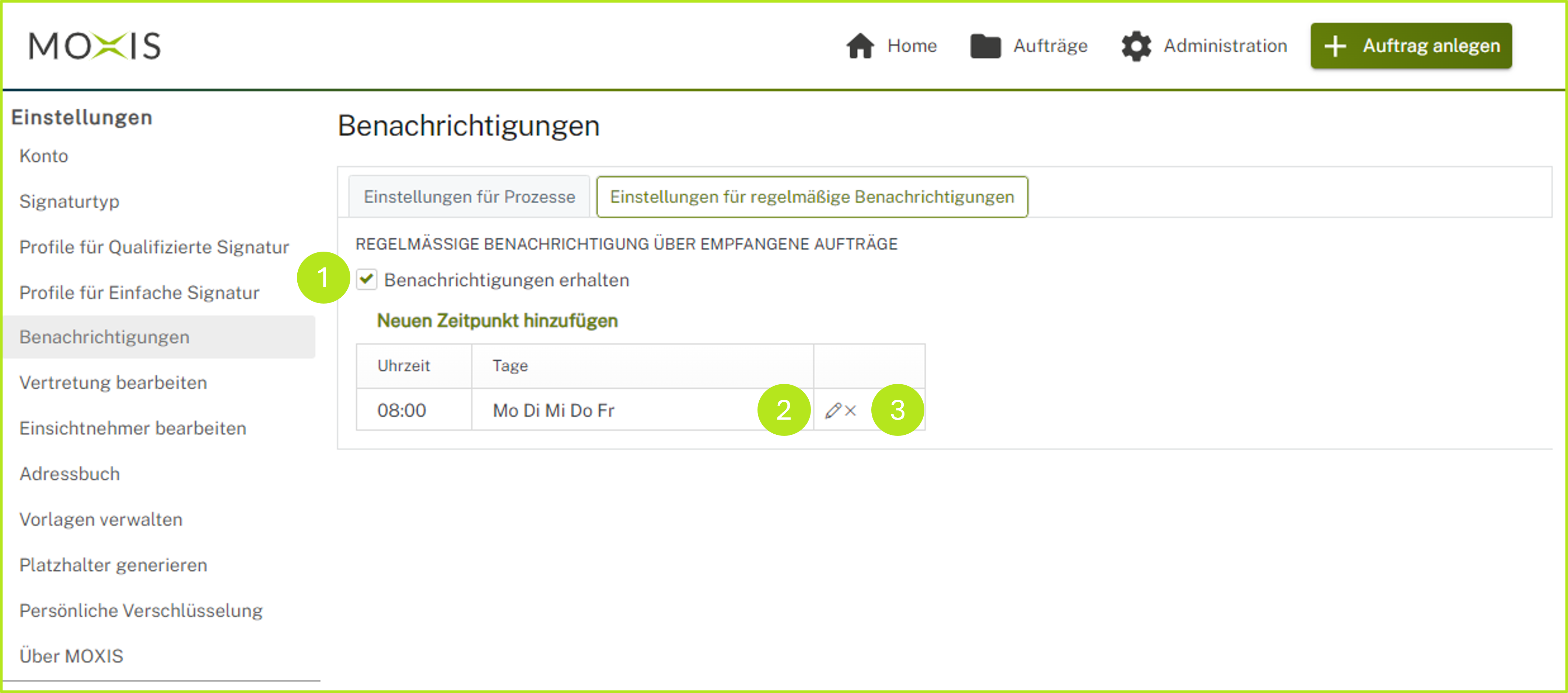This screenshot has width=1568, height=693.
Task: Open Vertretung bearbeiten
Action: click(113, 383)
